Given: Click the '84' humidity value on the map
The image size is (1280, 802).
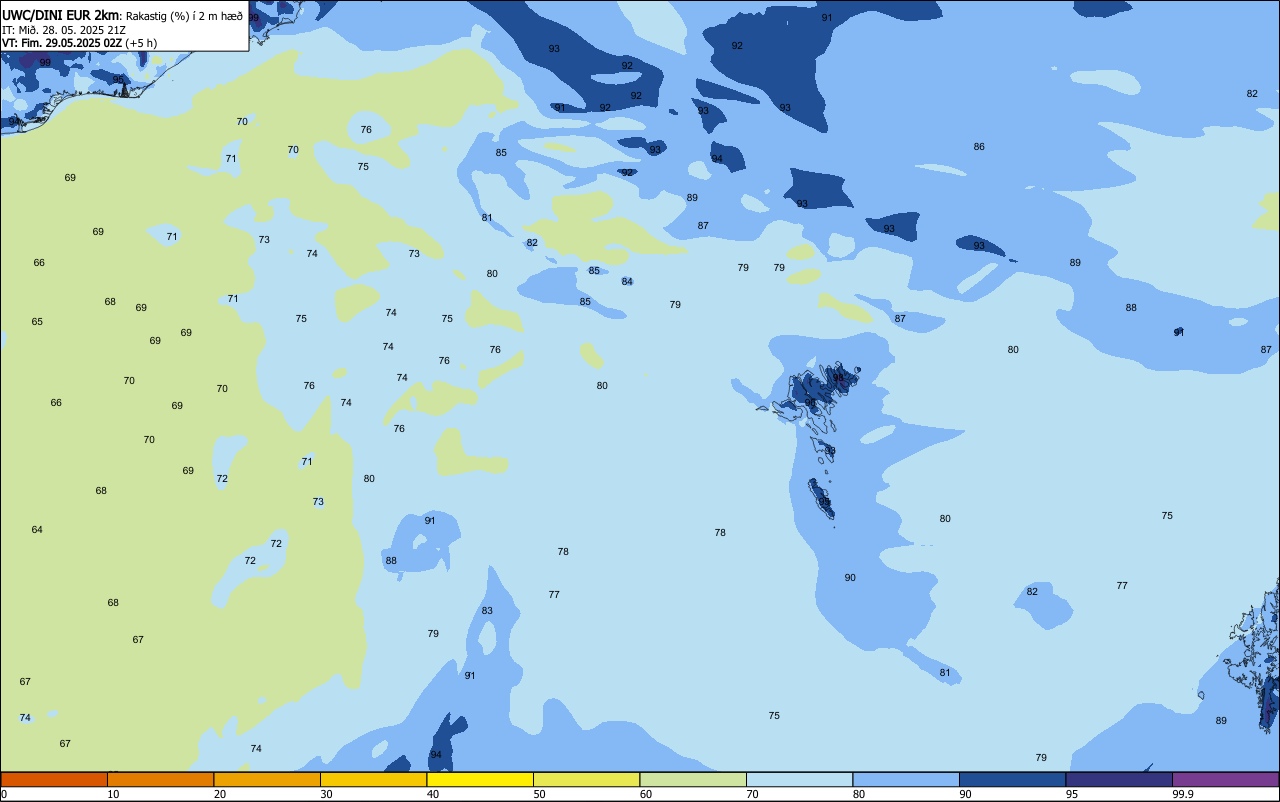Looking at the screenshot, I should pos(627,282).
